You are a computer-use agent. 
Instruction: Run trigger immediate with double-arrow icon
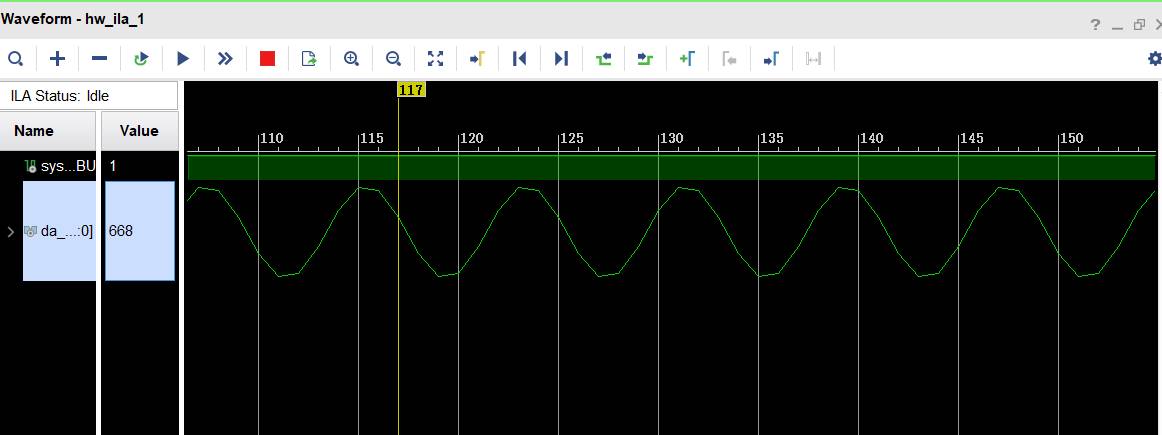coord(225,59)
